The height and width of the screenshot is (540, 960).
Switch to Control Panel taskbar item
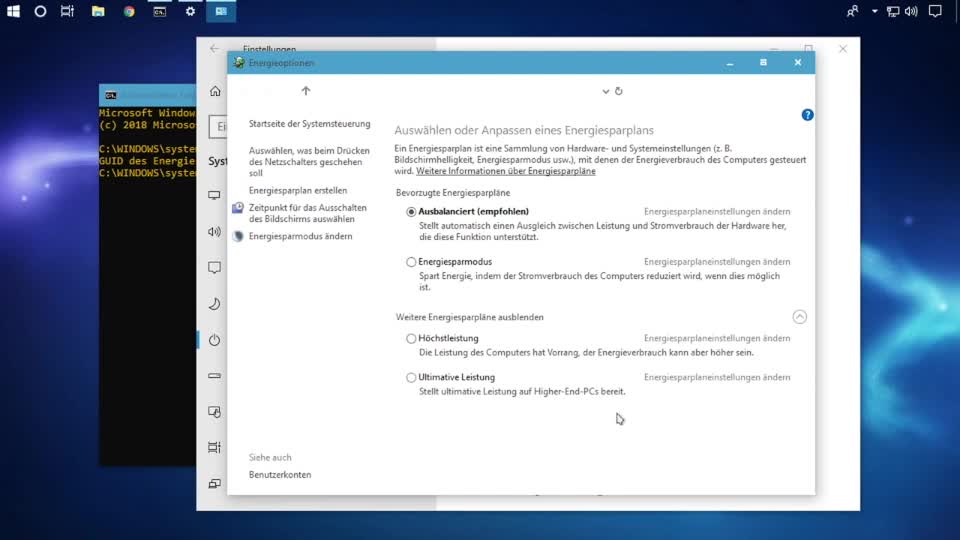221,11
